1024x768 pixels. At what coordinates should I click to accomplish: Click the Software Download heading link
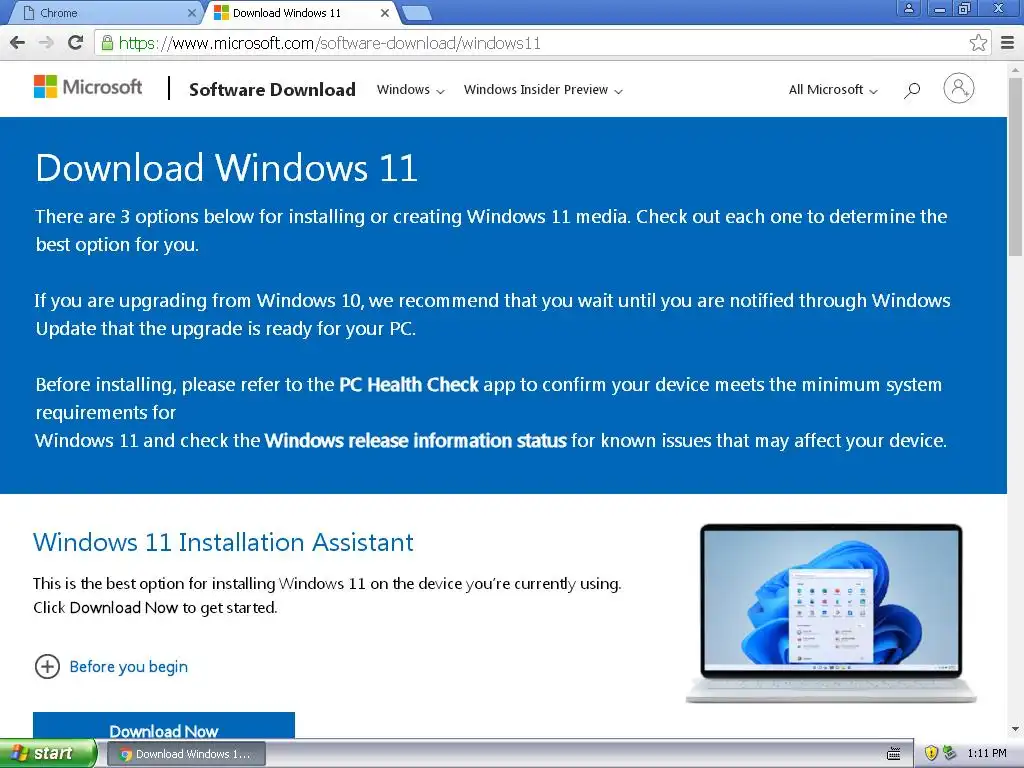(272, 89)
